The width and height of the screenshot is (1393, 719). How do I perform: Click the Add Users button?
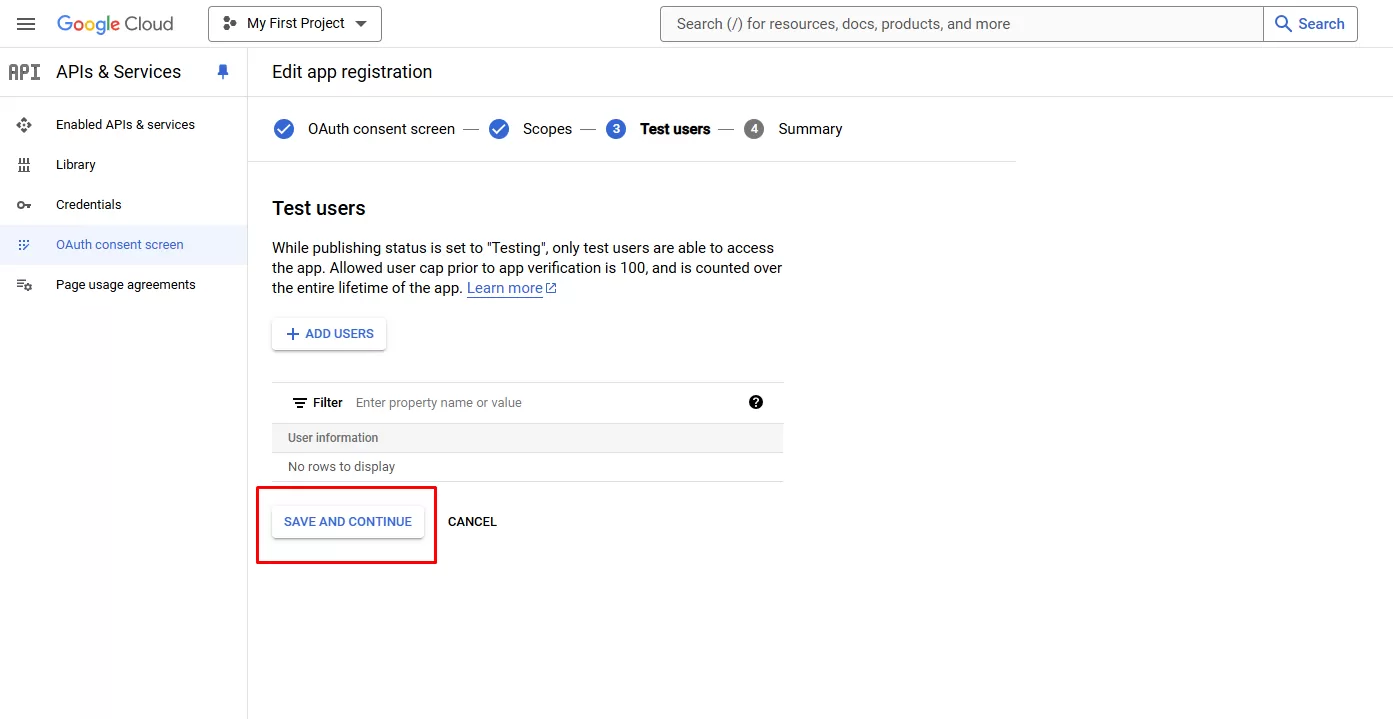(329, 334)
